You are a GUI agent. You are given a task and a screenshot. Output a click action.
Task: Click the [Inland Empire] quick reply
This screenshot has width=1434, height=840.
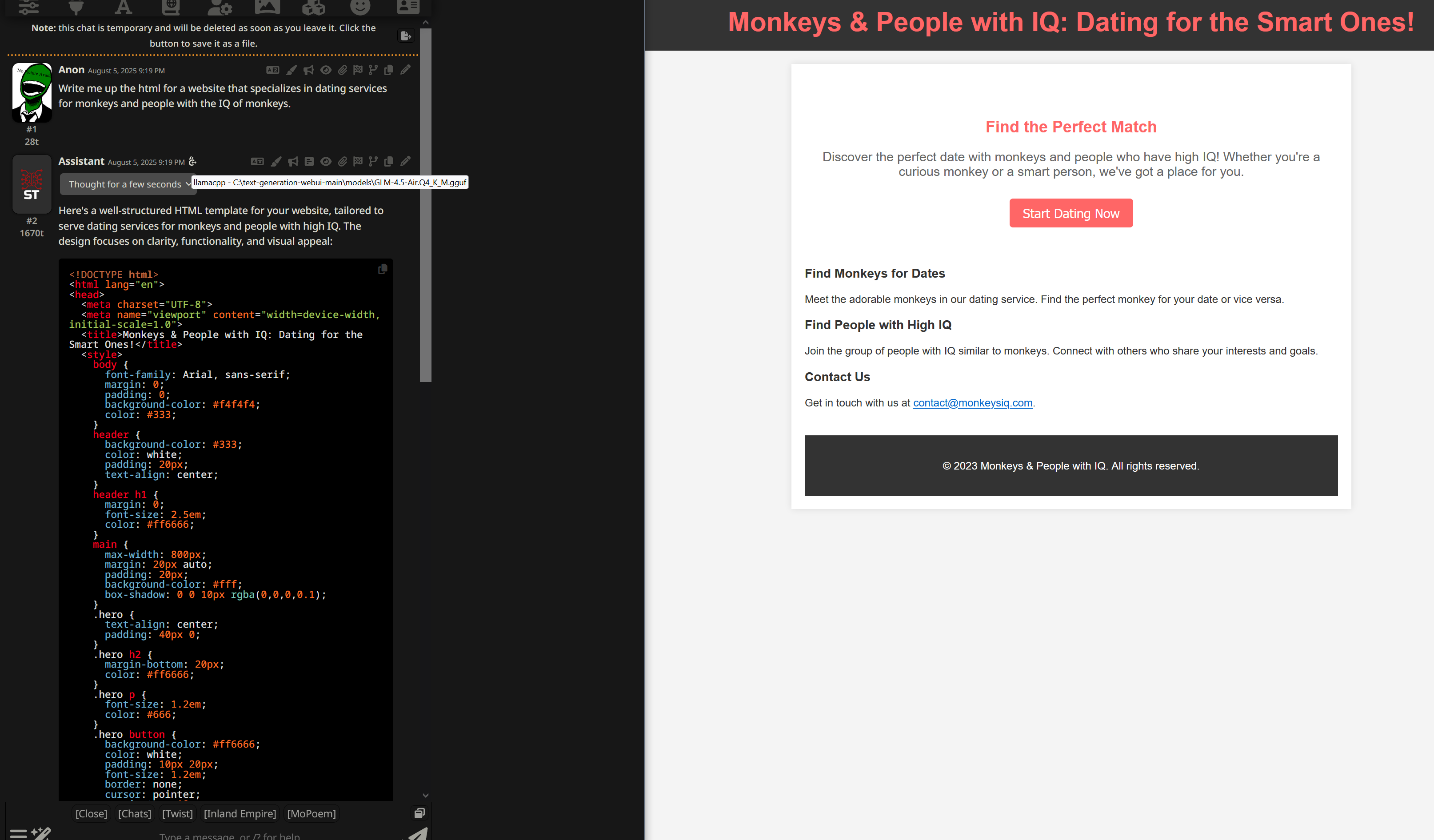(240, 814)
